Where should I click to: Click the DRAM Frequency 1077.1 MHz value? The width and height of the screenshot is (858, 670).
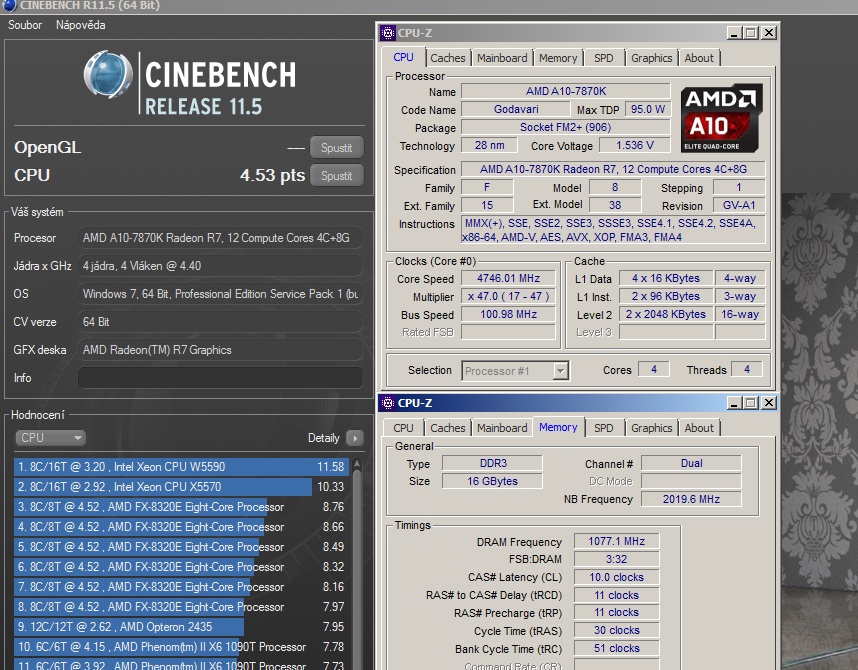click(x=617, y=541)
